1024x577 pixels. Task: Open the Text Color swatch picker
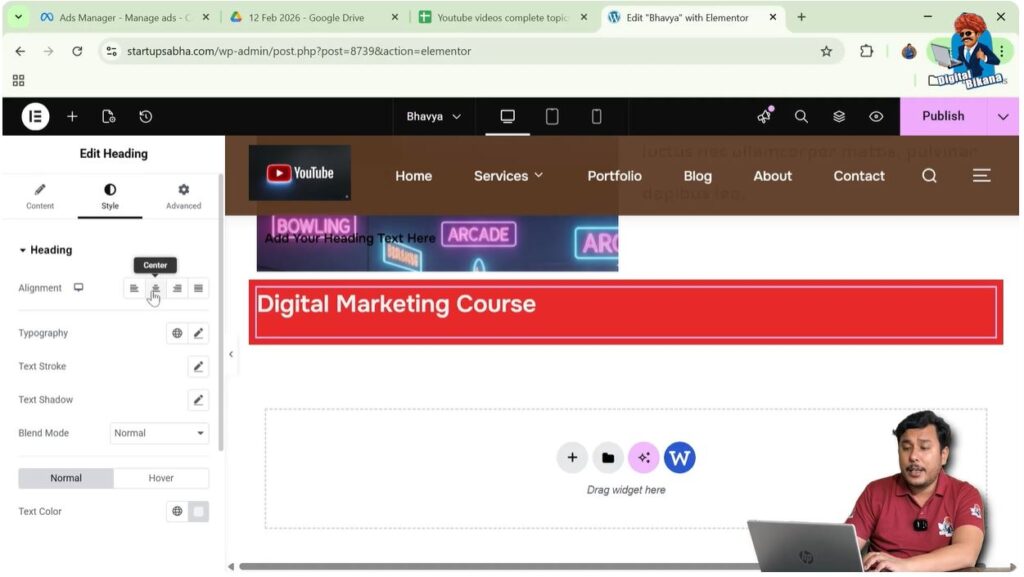click(x=199, y=511)
